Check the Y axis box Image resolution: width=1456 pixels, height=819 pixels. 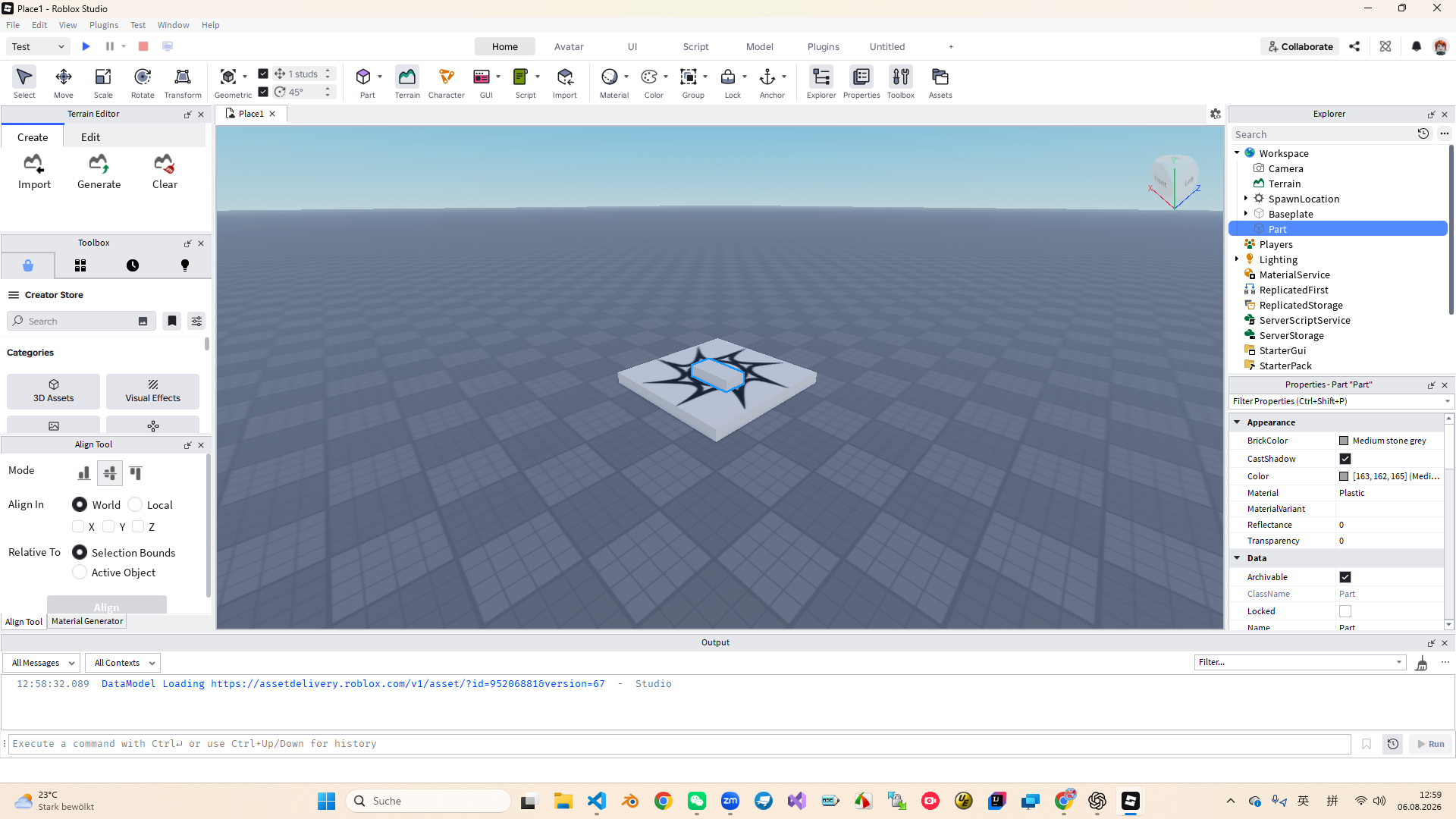(108, 526)
